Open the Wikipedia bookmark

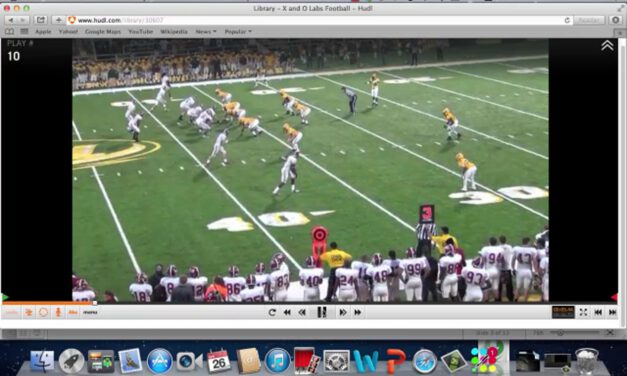pyautogui.click(x=174, y=31)
